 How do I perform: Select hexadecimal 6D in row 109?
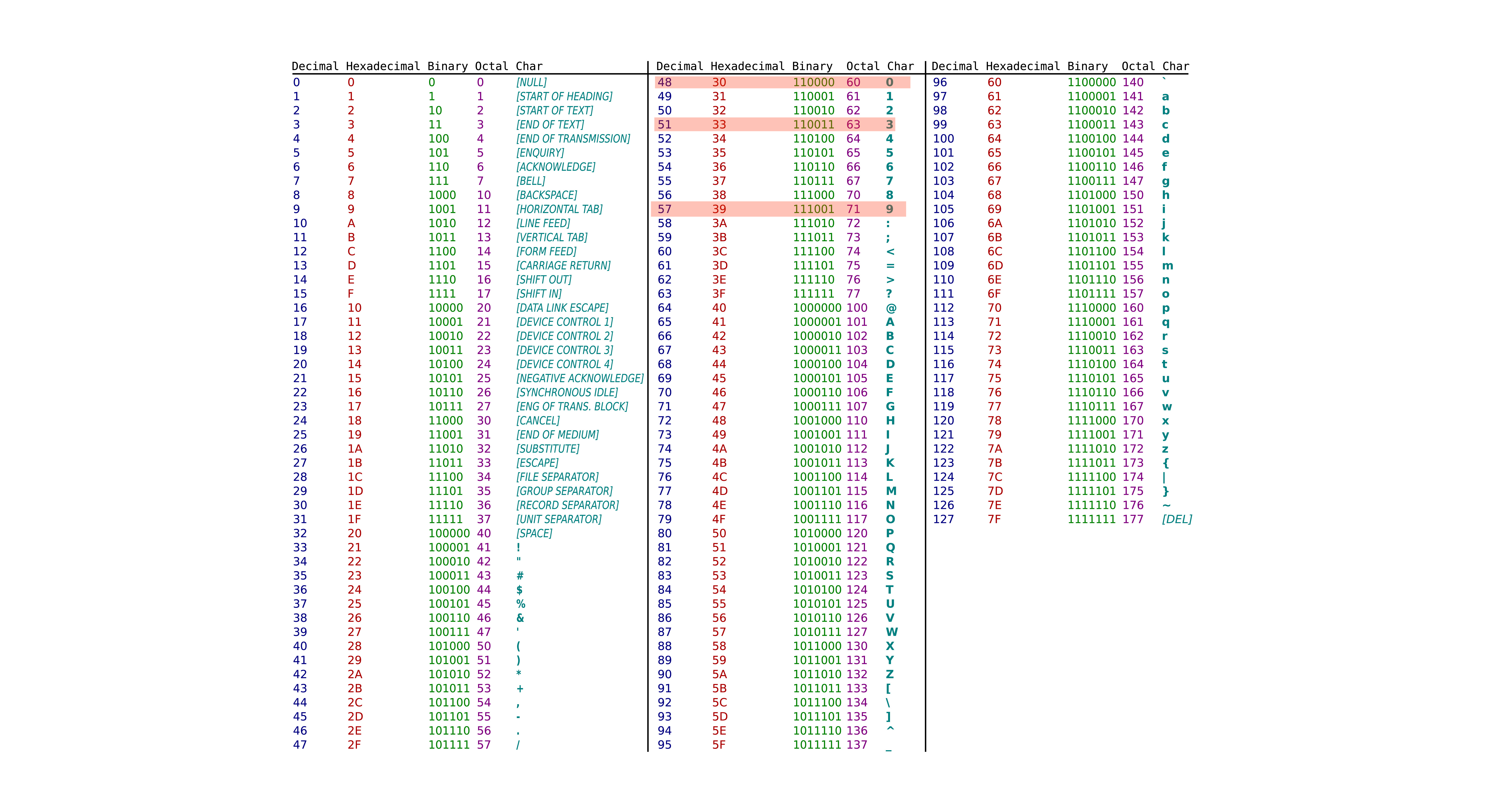tap(995, 266)
